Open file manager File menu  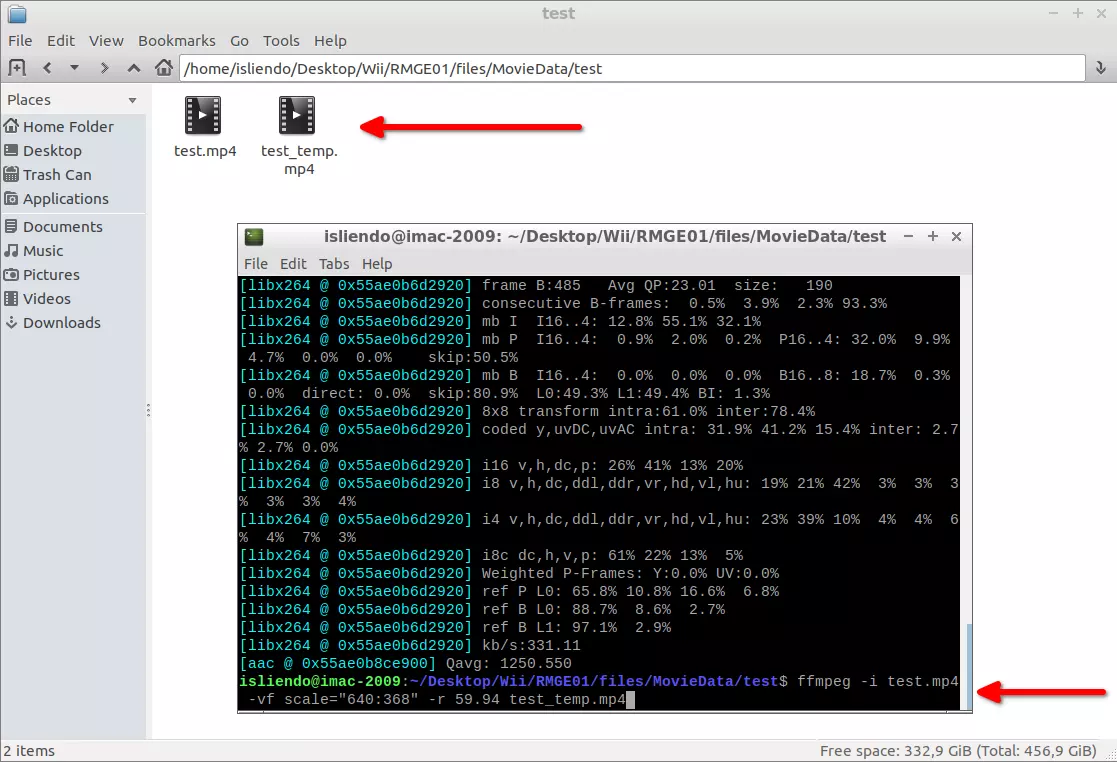point(20,41)
